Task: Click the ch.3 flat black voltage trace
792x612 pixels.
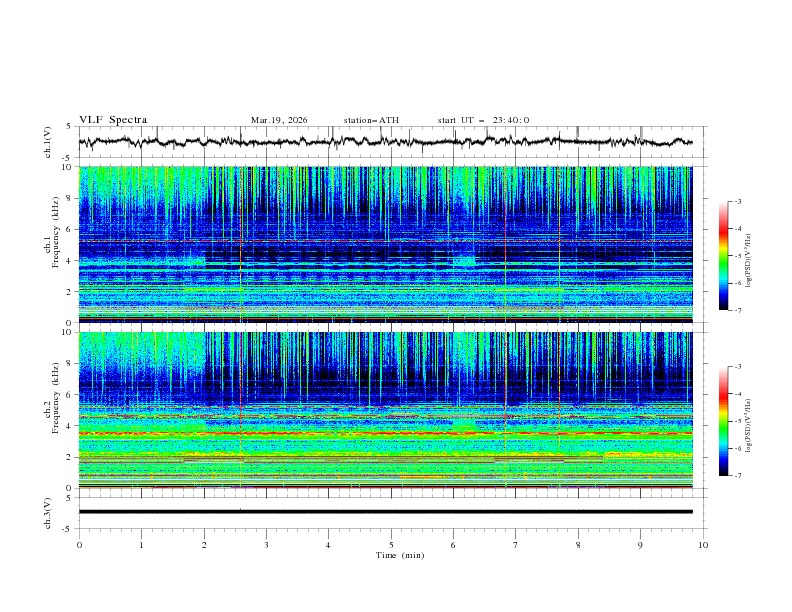Action: coord(385,512)
